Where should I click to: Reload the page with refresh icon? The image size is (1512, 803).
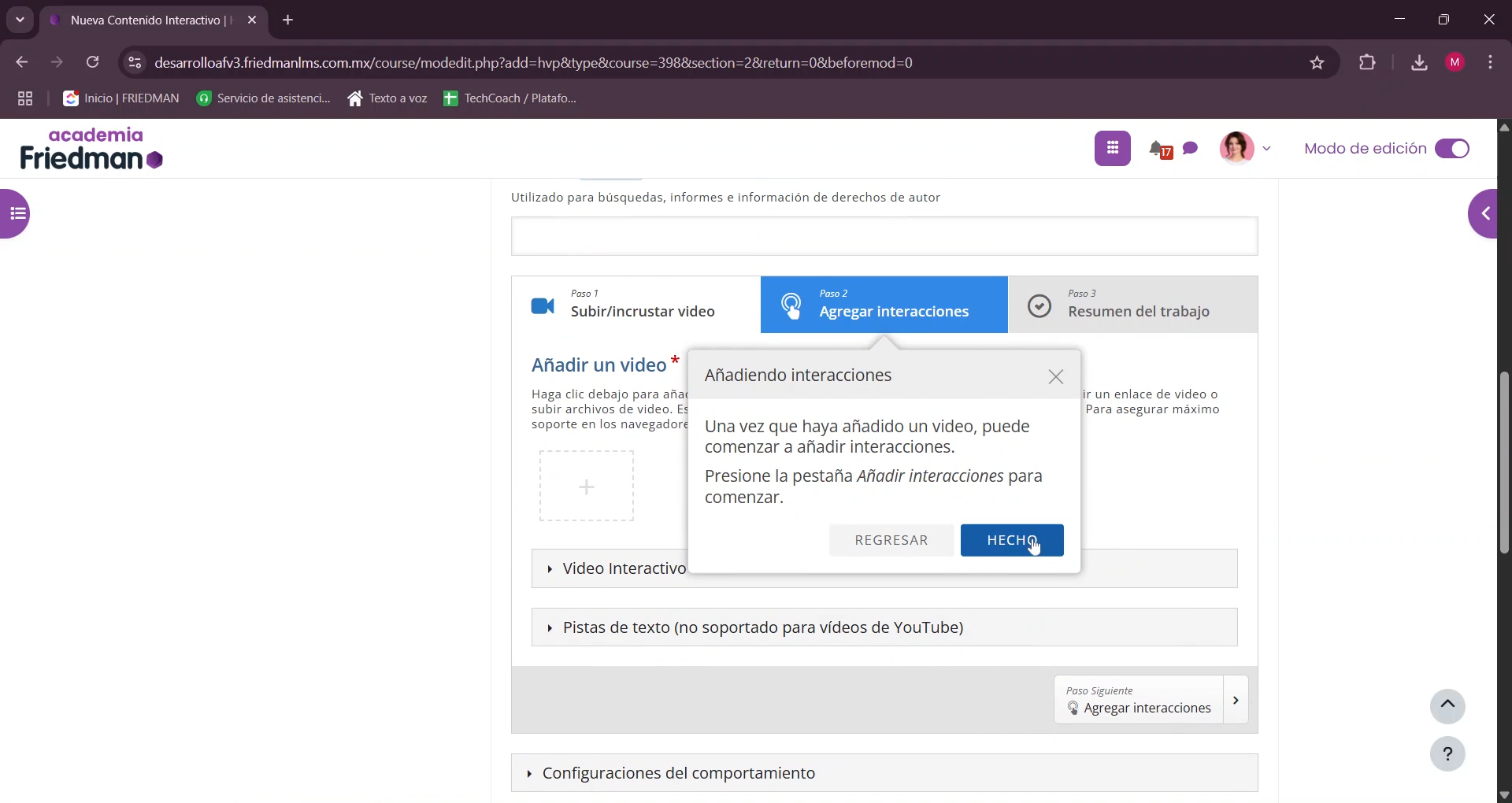click(93, 62)
